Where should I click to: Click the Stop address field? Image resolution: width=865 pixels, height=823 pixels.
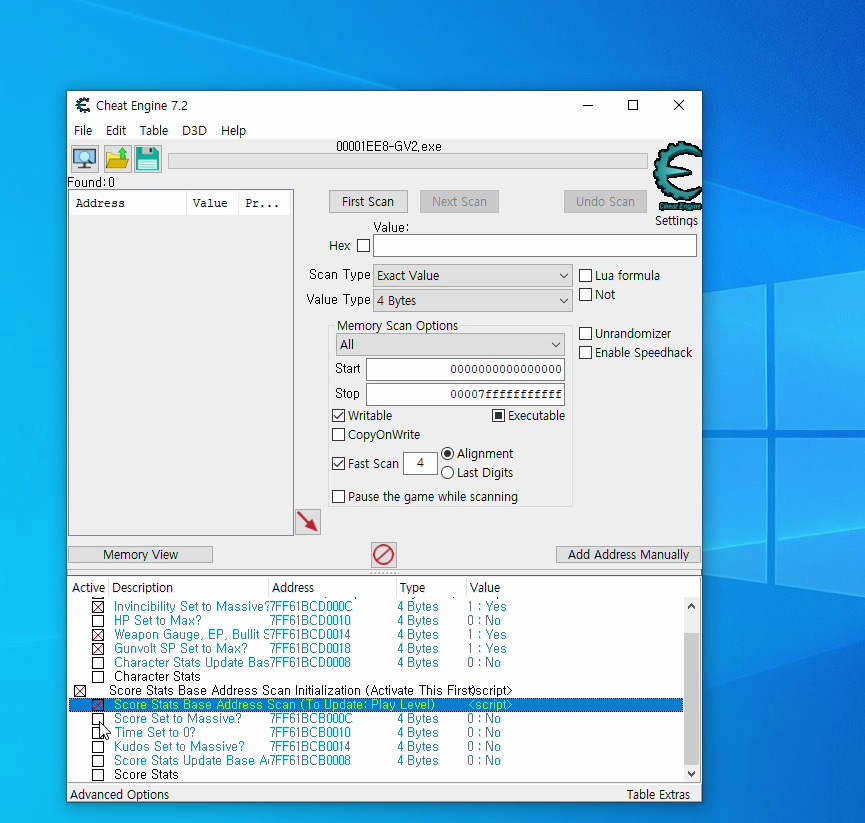pos(465,394)
